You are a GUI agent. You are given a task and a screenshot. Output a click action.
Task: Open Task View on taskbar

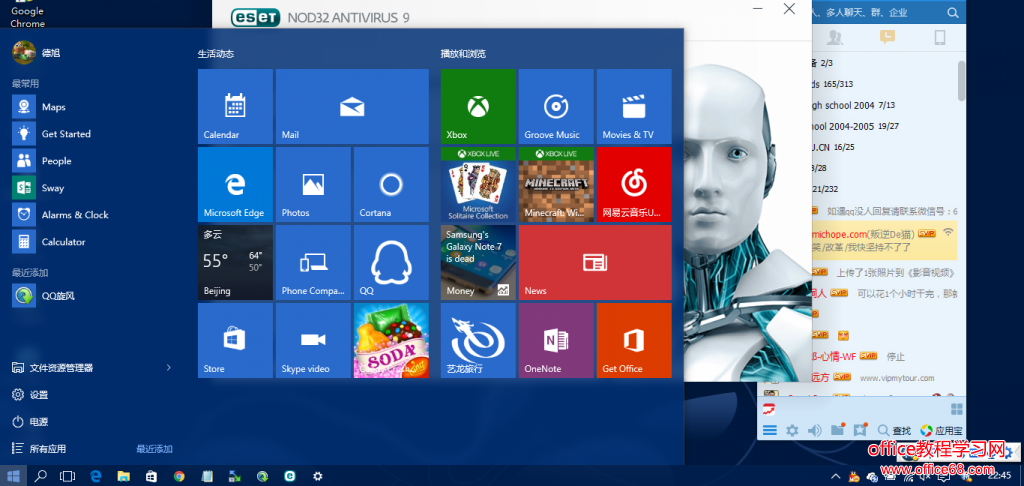[68, 476]
